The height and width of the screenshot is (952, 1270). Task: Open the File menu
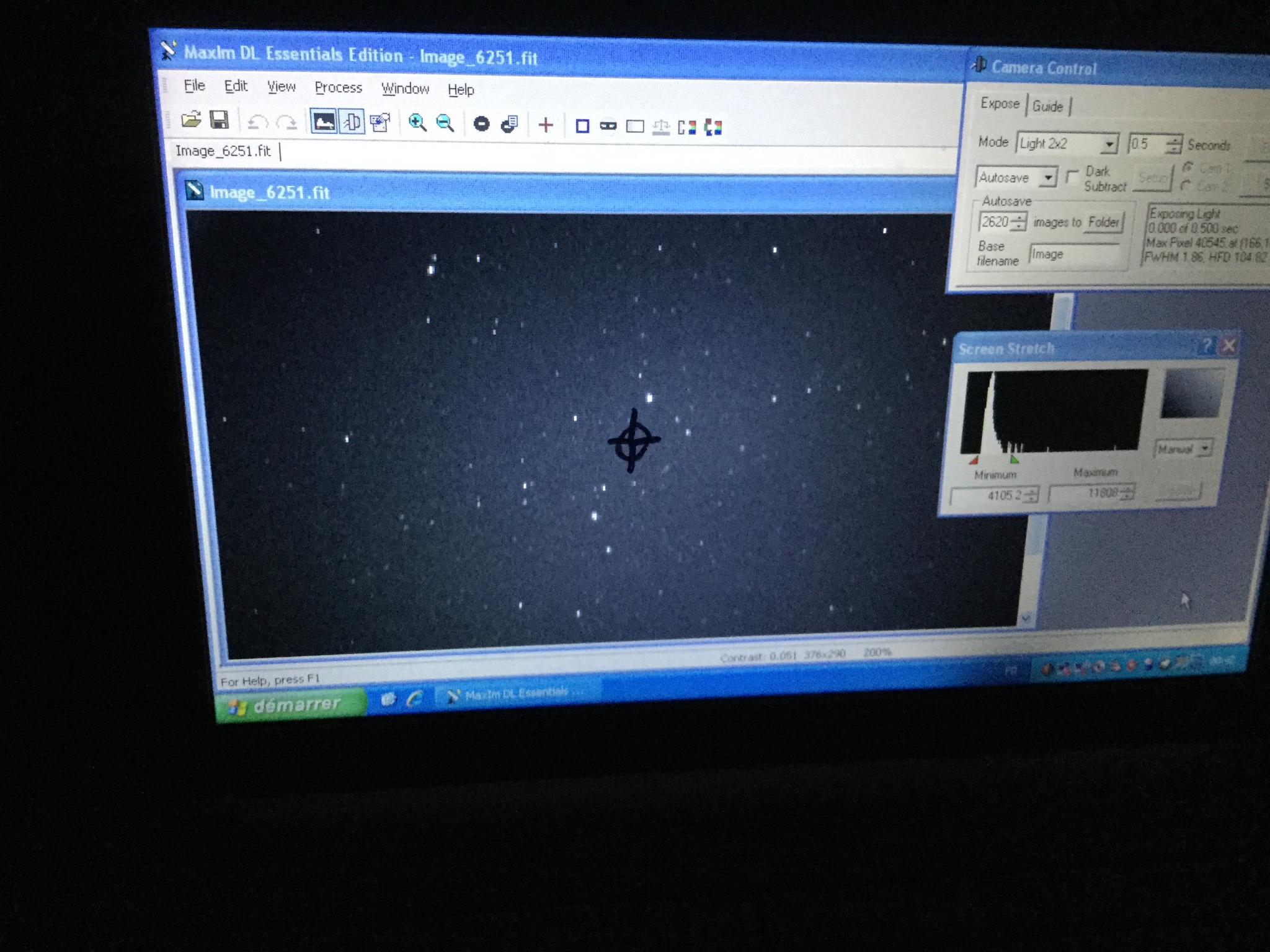point(194,86)
